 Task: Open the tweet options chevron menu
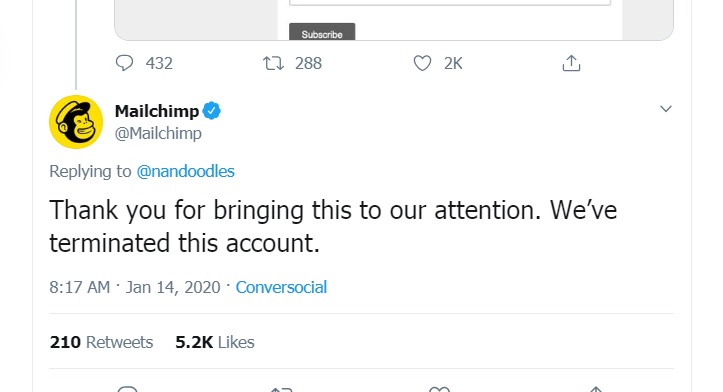pyautogui.click(x=665, y=109)
